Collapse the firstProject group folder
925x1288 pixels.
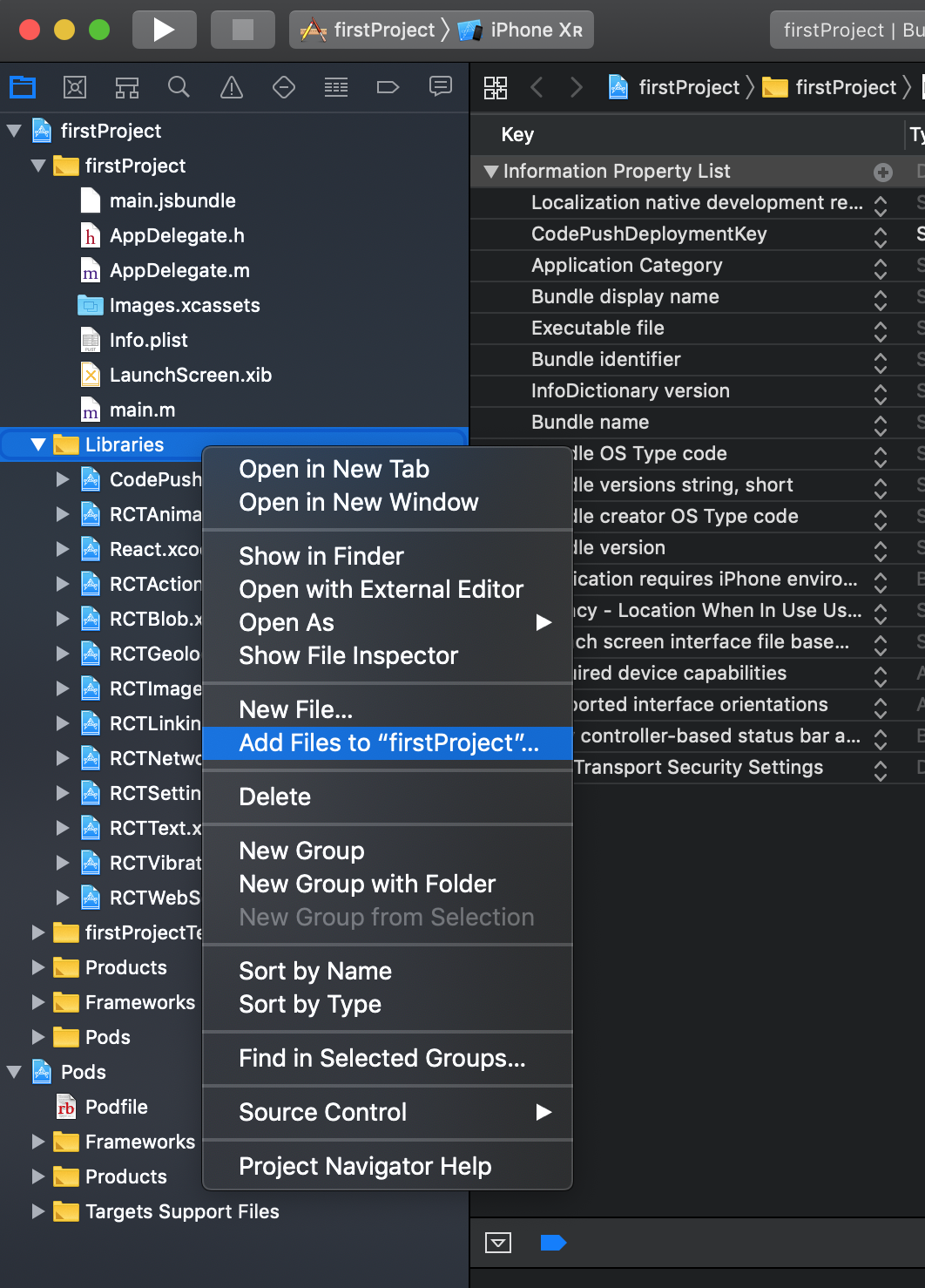click(x=38, y=166)
